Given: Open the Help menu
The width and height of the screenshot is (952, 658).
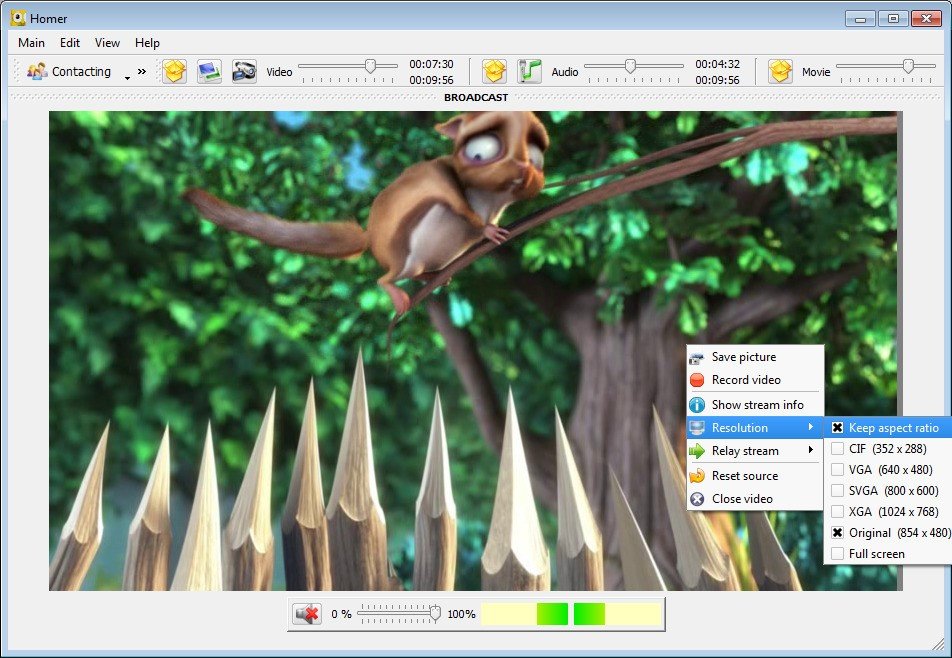Looking at the screenshot, I should coord(148,42).
